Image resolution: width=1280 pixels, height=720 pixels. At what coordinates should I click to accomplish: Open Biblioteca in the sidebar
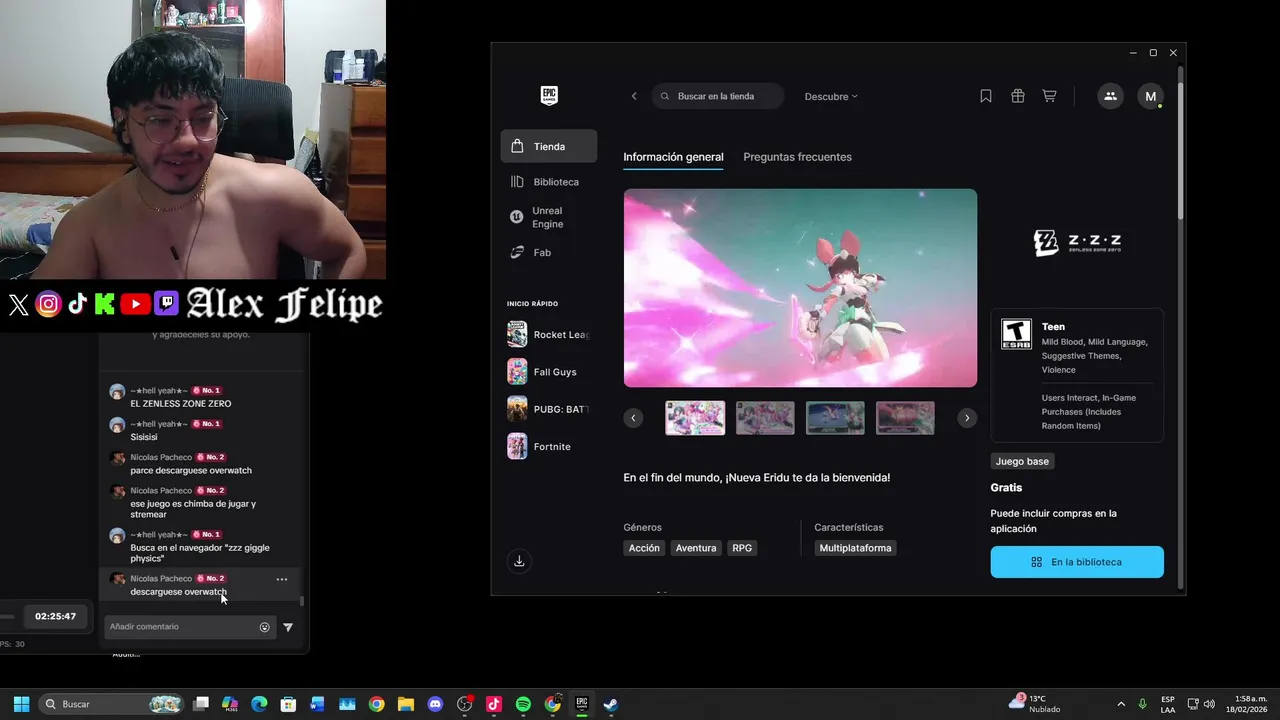[549, 182]
